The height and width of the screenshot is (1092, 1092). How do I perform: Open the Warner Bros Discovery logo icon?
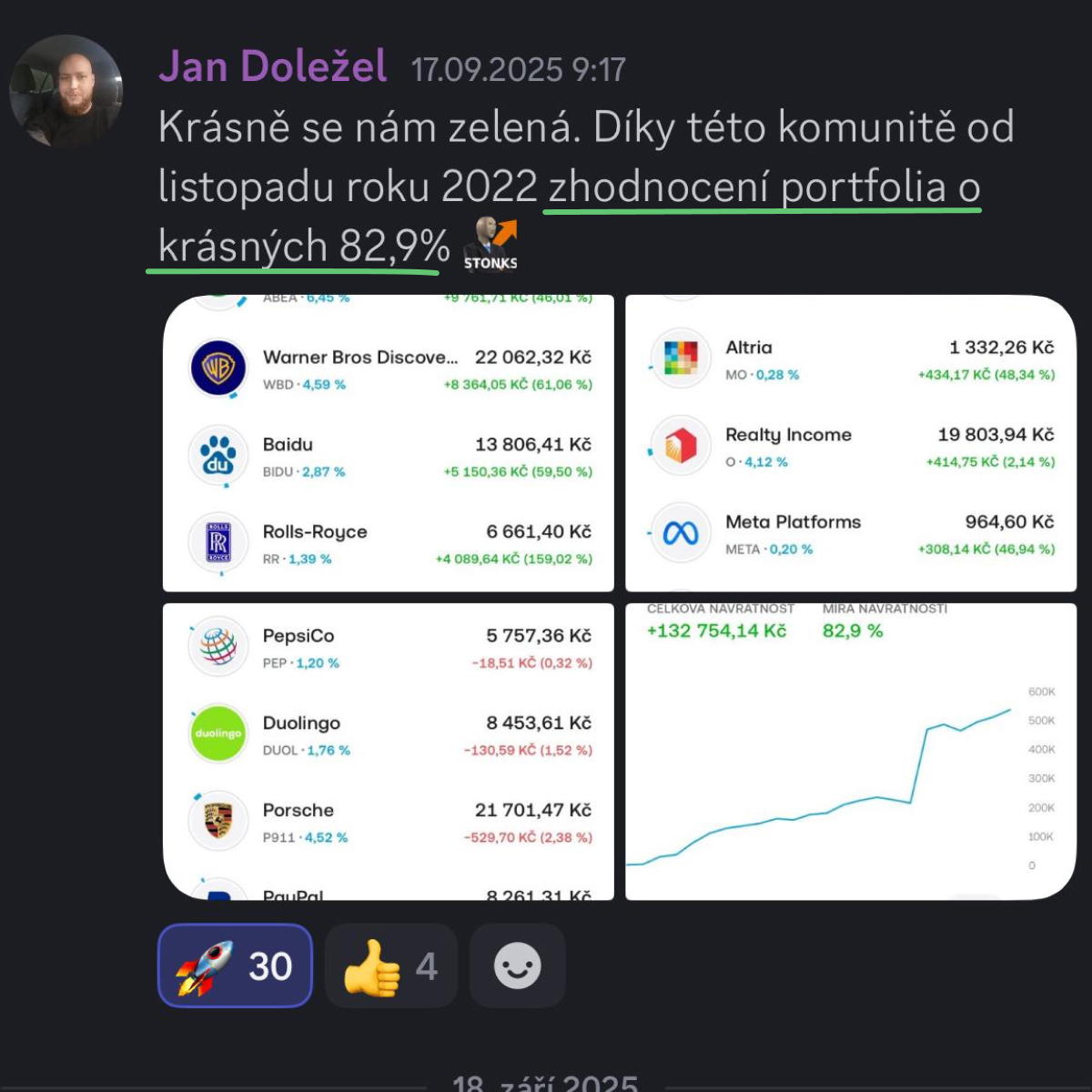point(218,368)
